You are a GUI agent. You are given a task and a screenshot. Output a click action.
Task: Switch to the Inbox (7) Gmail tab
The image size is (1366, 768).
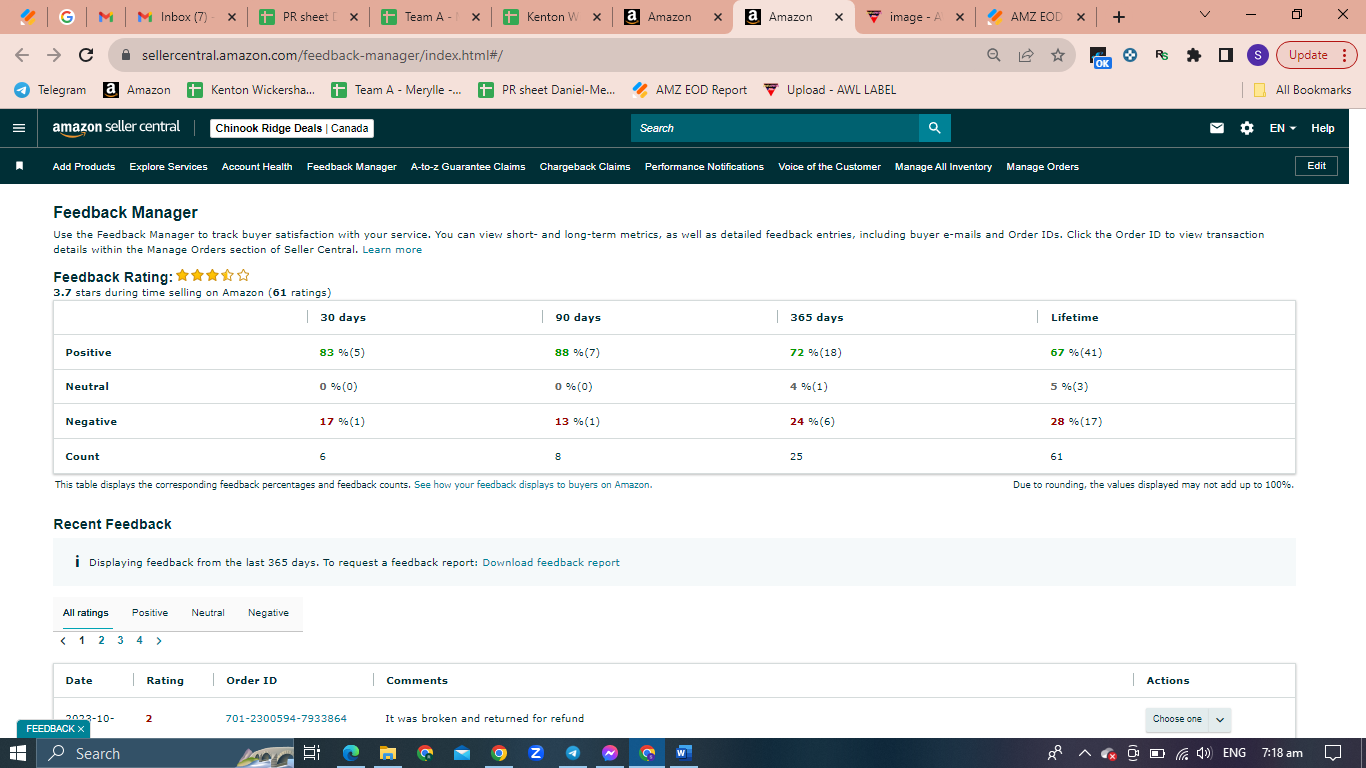[186, 17]
